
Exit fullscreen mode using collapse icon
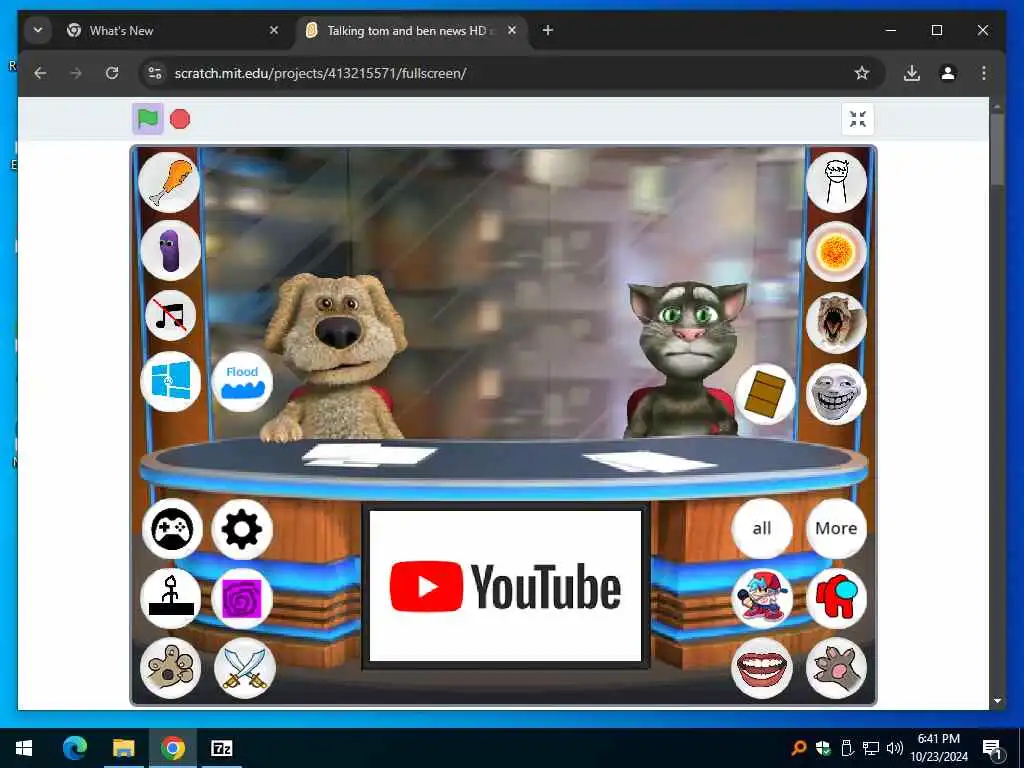[x=857, y=119]
